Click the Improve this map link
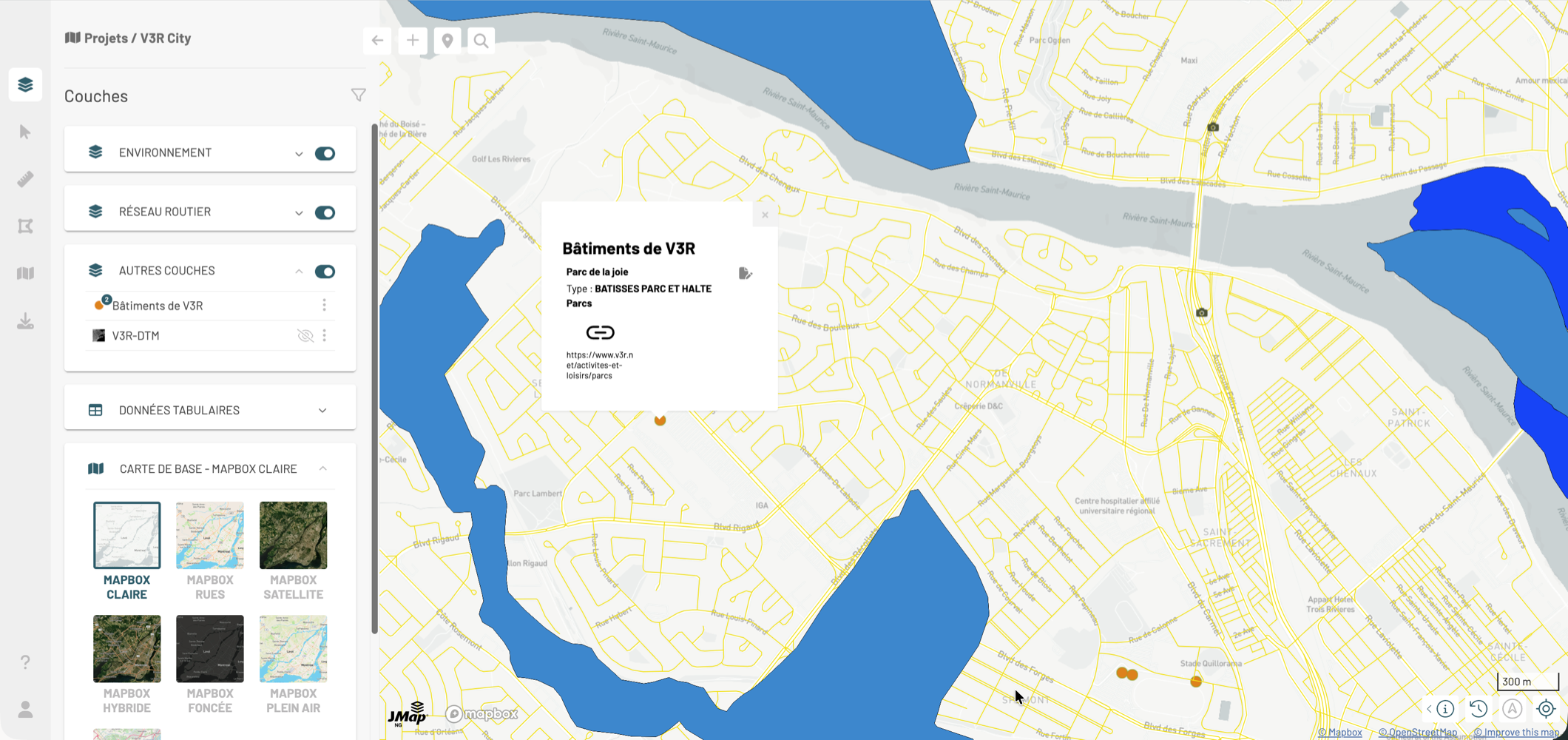1568x740 pixels. (x=1516, y=733)
